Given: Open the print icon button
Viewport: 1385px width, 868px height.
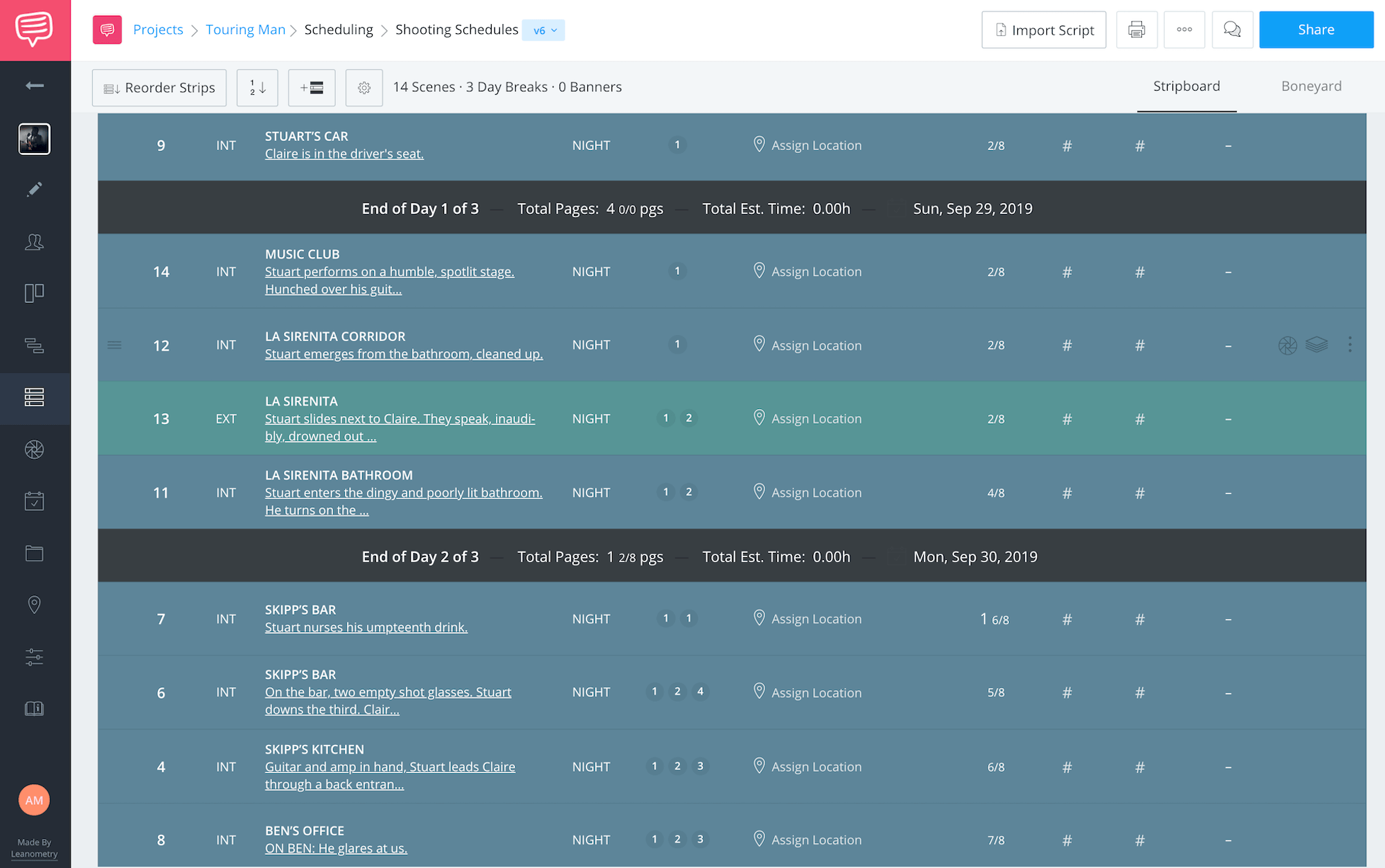Looking at the screenshot, I should [1136, 30].
